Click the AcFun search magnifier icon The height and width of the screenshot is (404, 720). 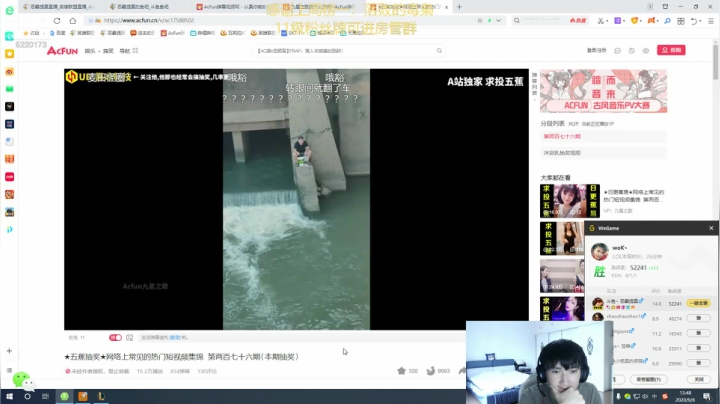[439, 50]
